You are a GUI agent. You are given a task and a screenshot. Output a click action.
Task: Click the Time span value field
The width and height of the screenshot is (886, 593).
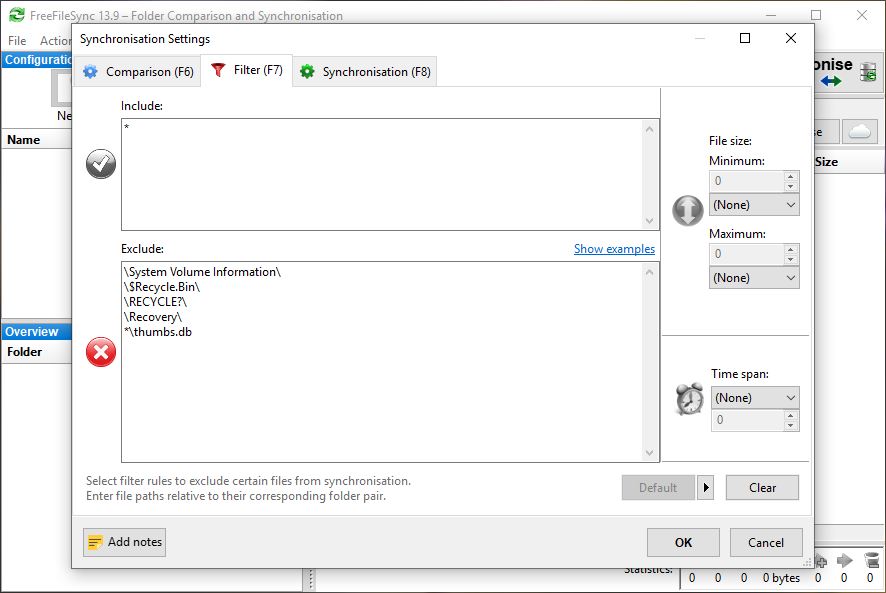point(748,420)
